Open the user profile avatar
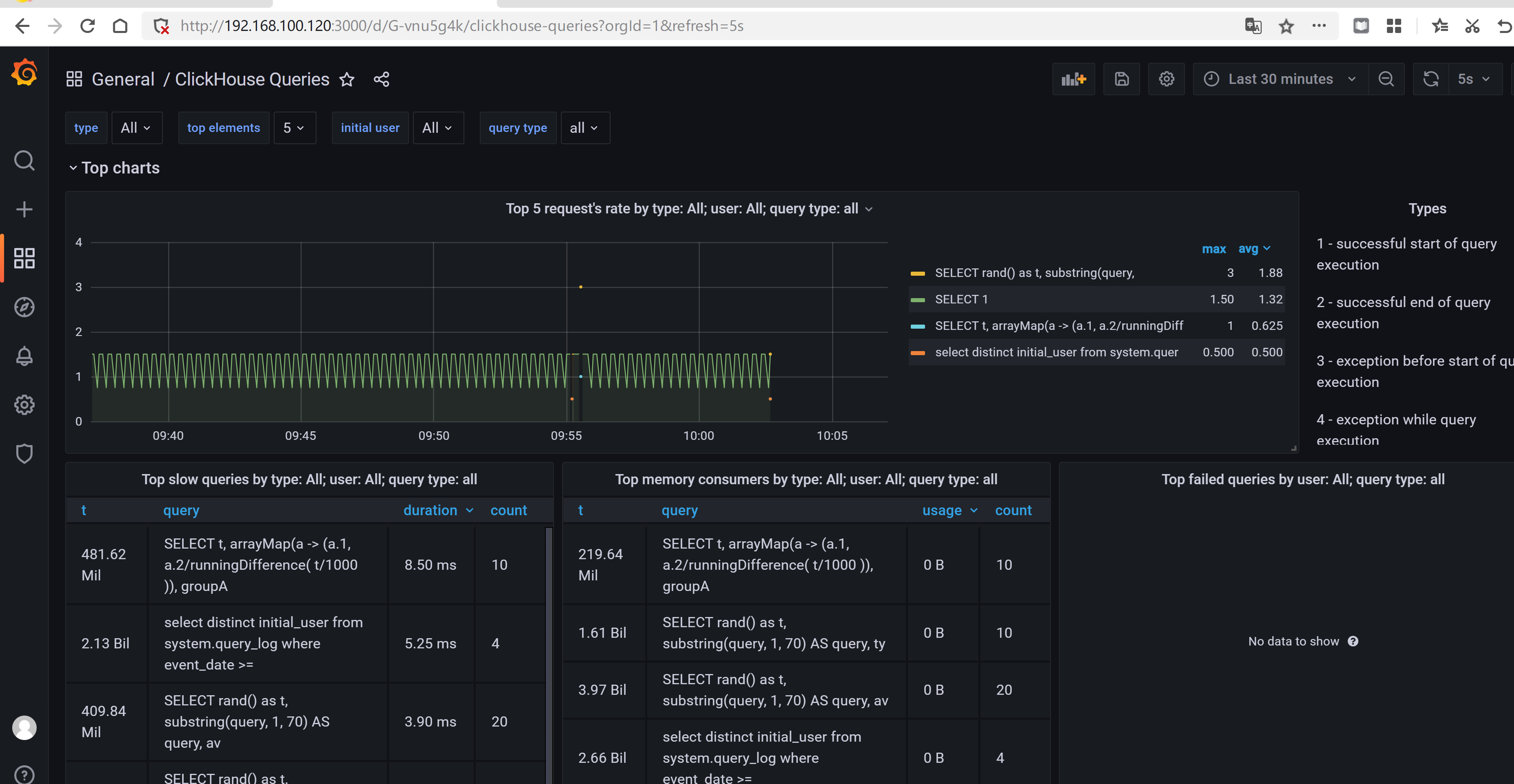Viewport: 1514px width, 784px height. click(x=24, y=727)
